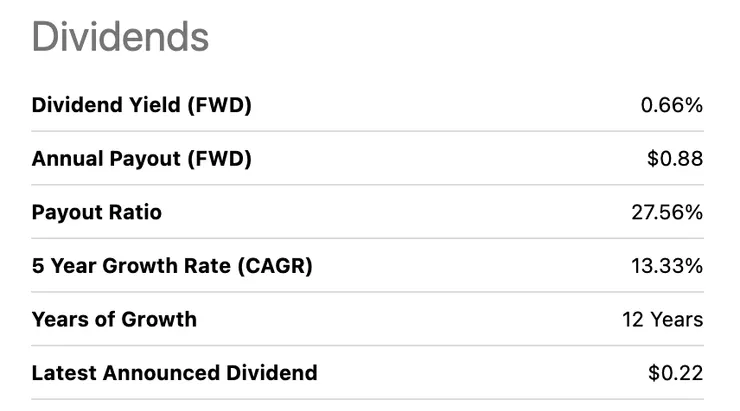The width and height of the screenshot is (740, 411).
Task: Click the 12 Years value
Action: click(662, 320)
